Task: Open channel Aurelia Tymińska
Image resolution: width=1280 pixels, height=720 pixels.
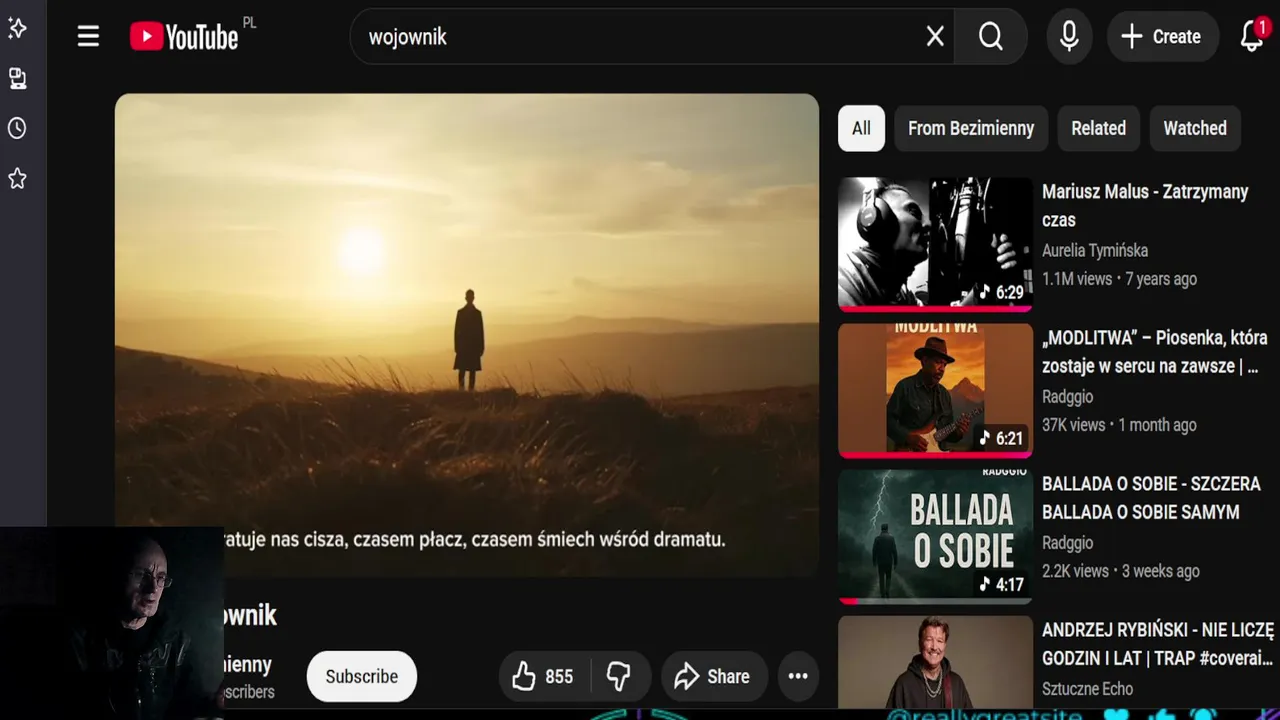Action: [1095, 250]
